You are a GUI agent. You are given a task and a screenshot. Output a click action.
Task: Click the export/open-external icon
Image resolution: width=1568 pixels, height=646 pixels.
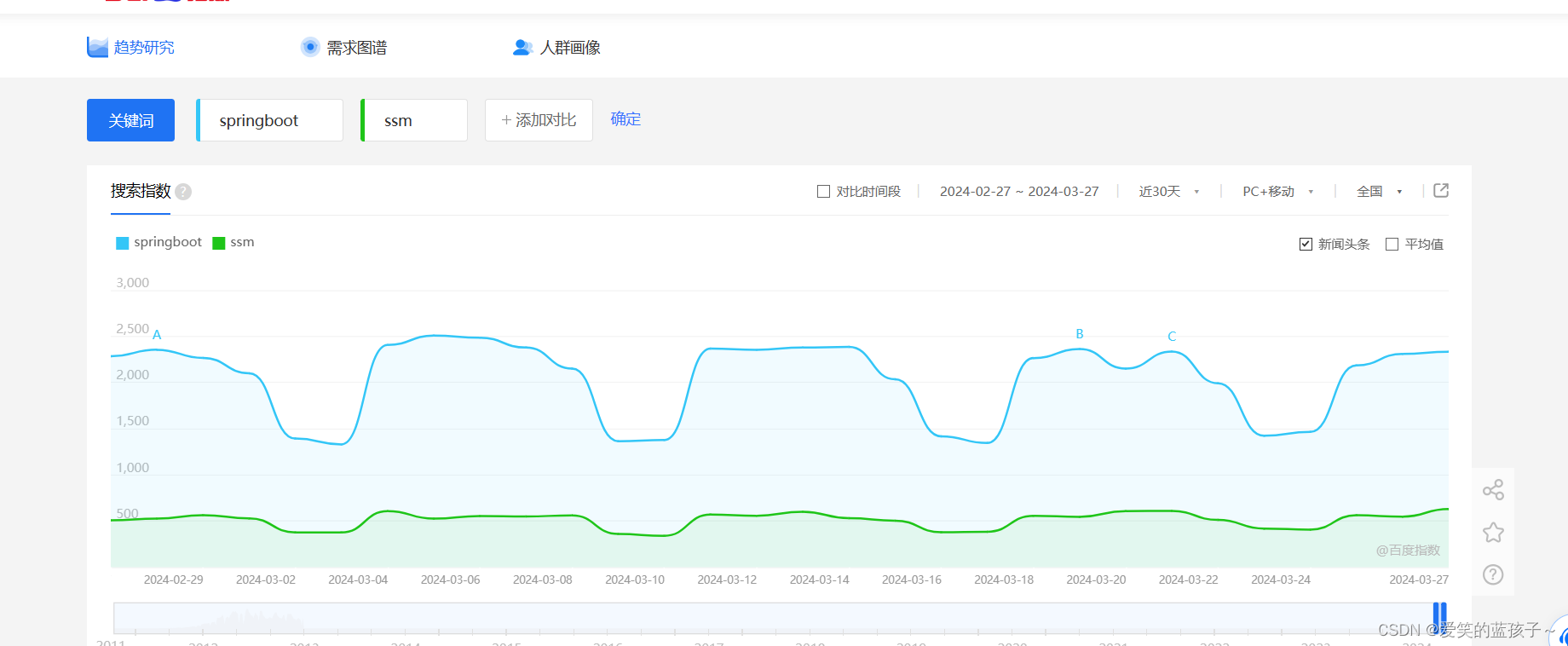click(x=1441, y=191)
